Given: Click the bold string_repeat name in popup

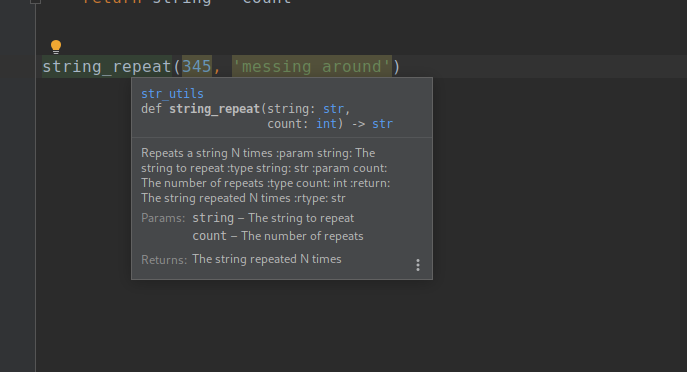Looking at the screenshot, I should (x=215, y=109).
